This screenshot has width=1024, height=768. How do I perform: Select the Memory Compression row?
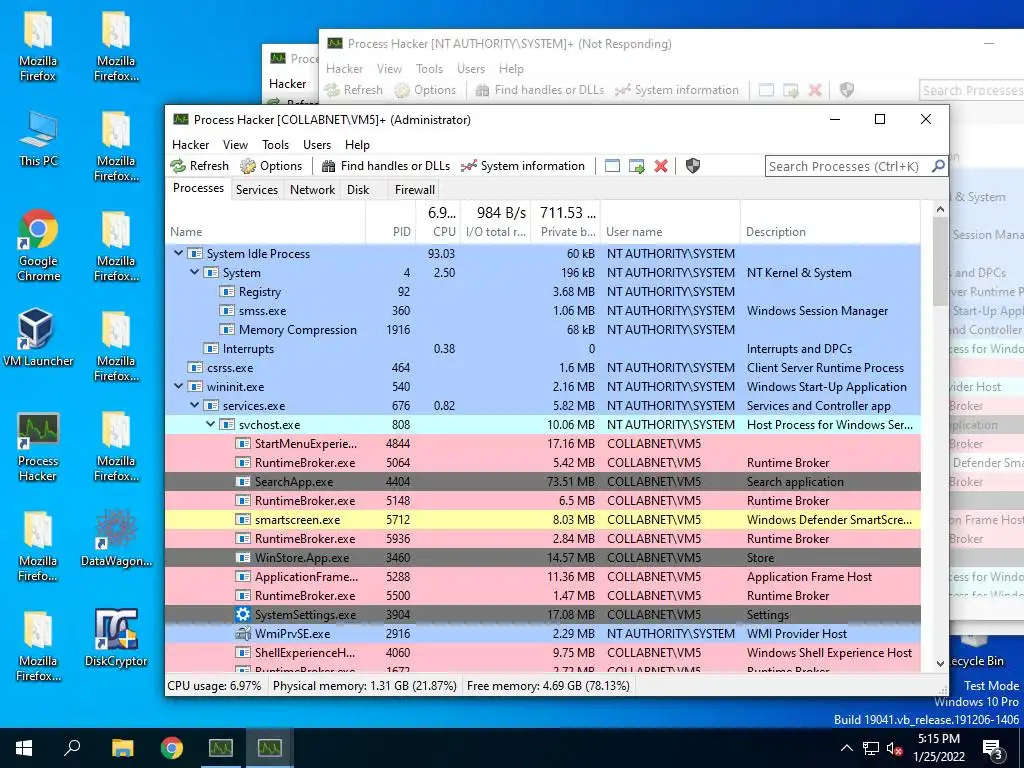point(543,330)
